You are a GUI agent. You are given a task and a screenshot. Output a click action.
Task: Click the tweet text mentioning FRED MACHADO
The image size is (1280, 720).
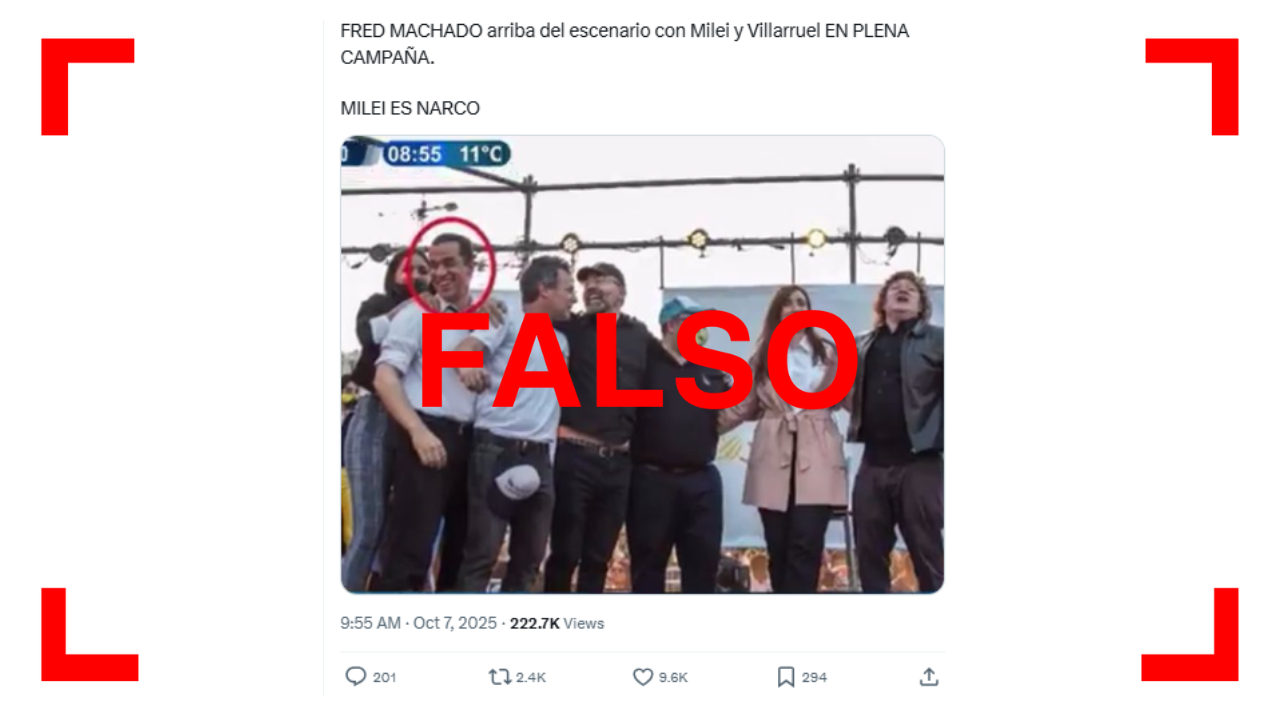624,44
